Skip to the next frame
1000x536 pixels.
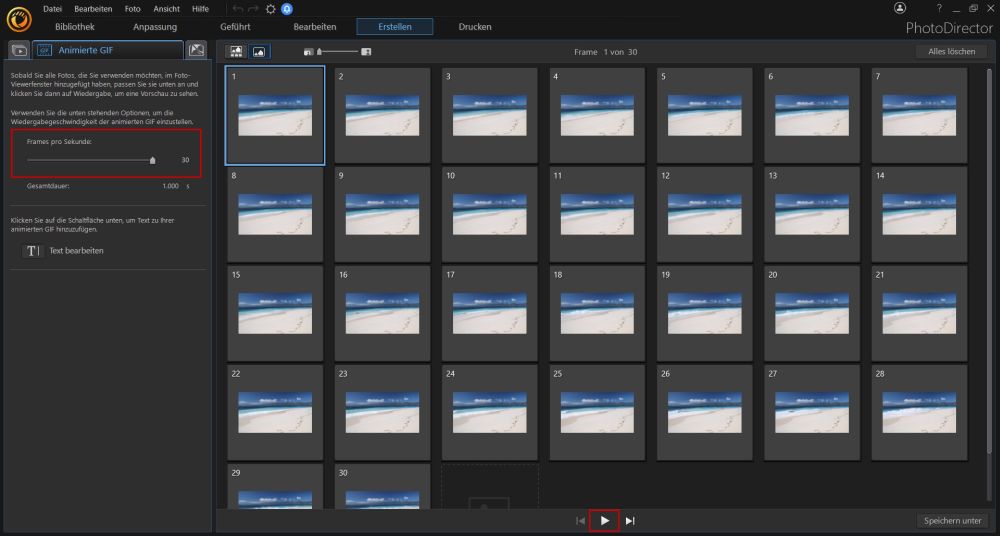click(x=630, y=521)
